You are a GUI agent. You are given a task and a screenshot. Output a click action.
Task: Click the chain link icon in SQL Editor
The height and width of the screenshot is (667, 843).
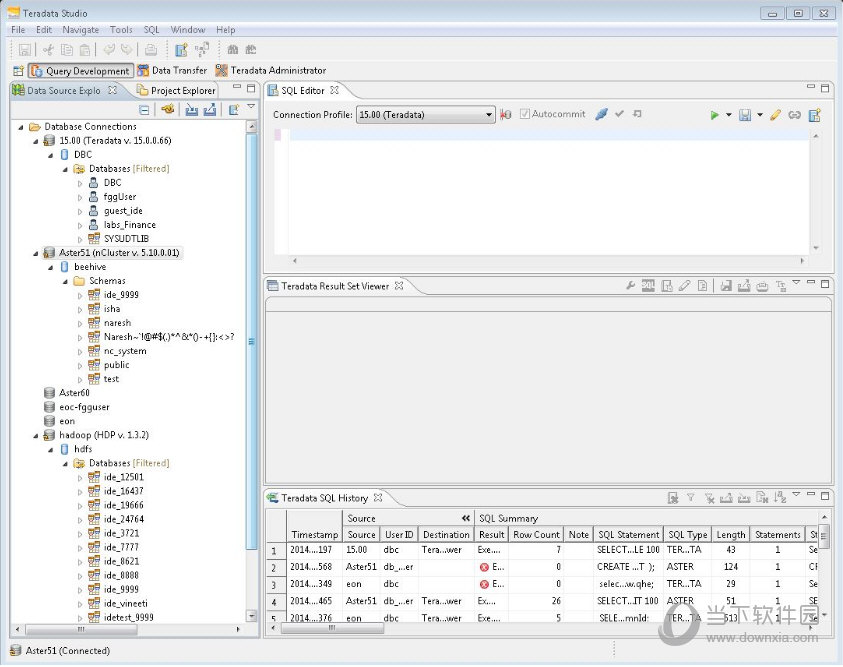pyautogui.click(x=794, y=114)
